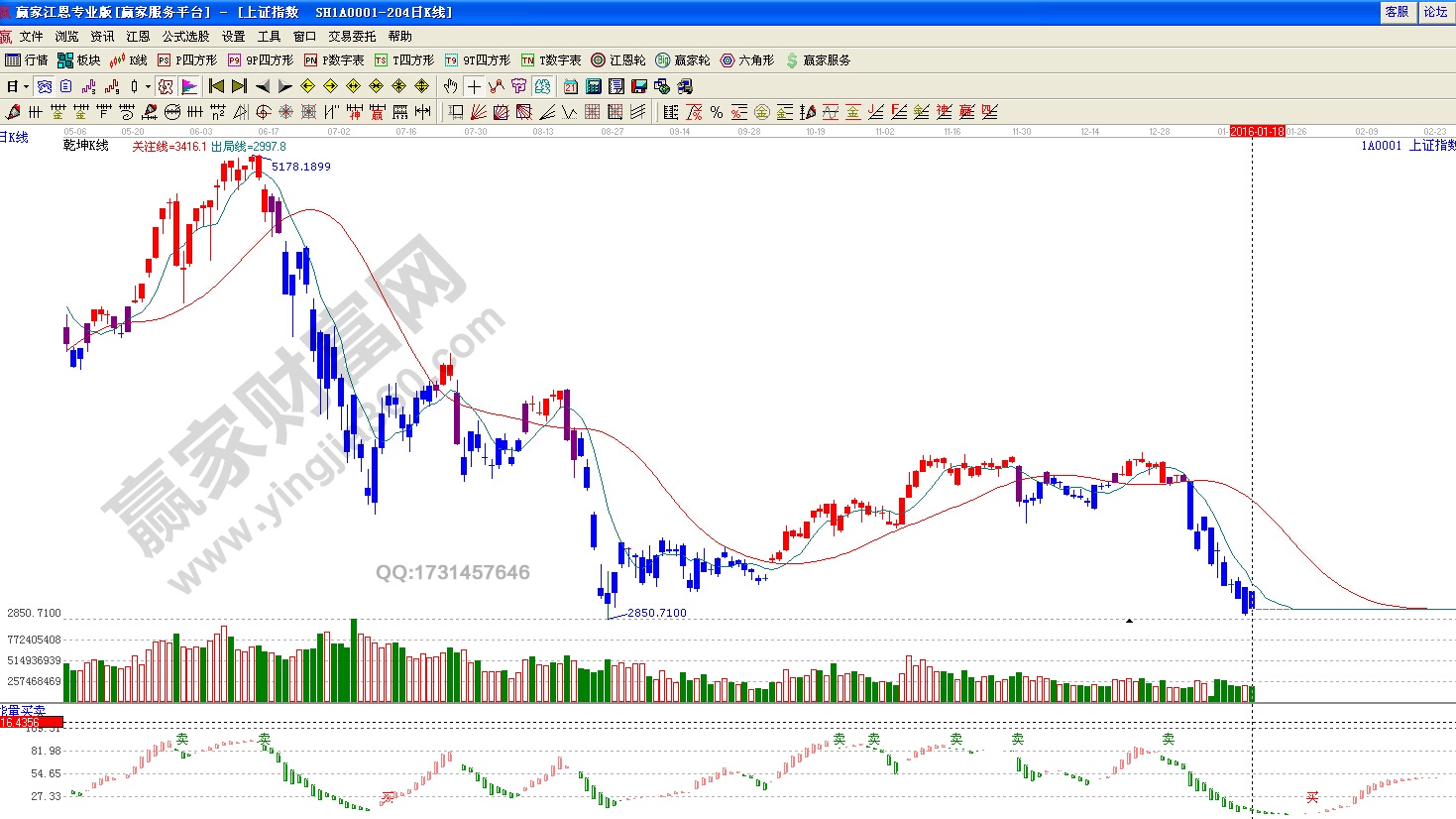Click the 六角形 hexagon chart button
This screenshot has height=819, width=1456.
(746, 60)
